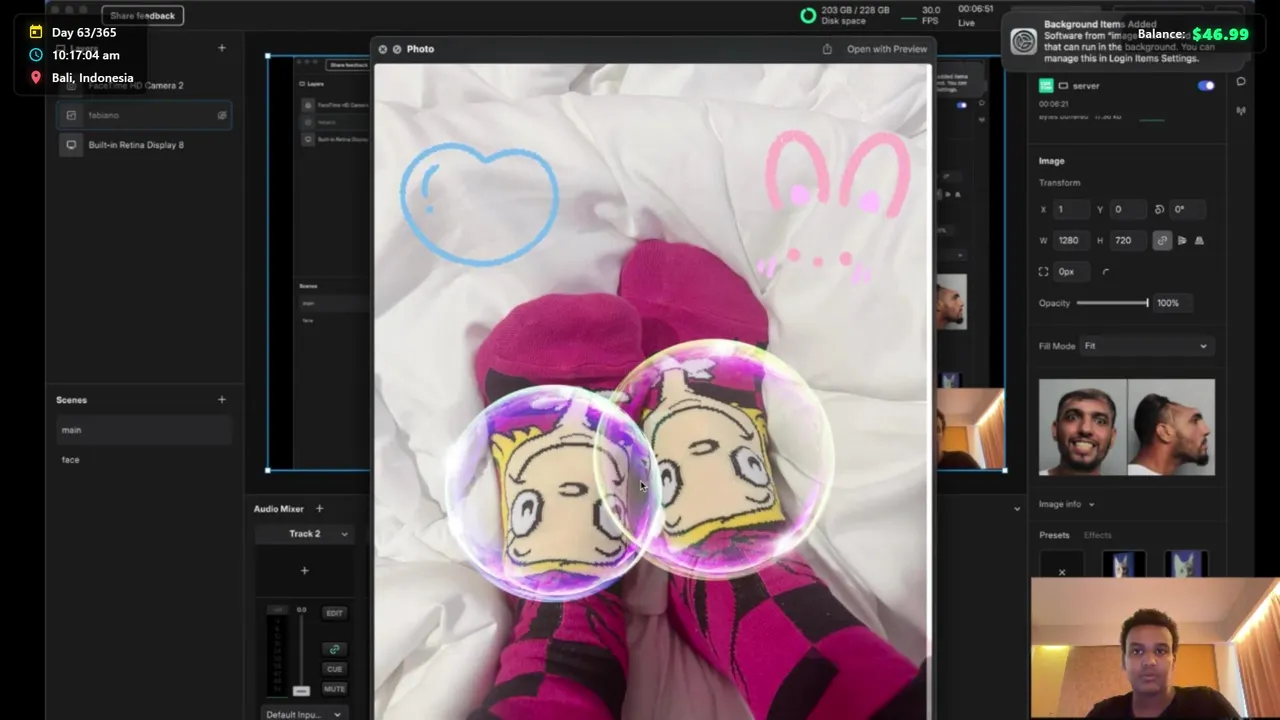Click the share icon in Photo window
Screen dimensions: 1280x720
[x=827, y=49]
